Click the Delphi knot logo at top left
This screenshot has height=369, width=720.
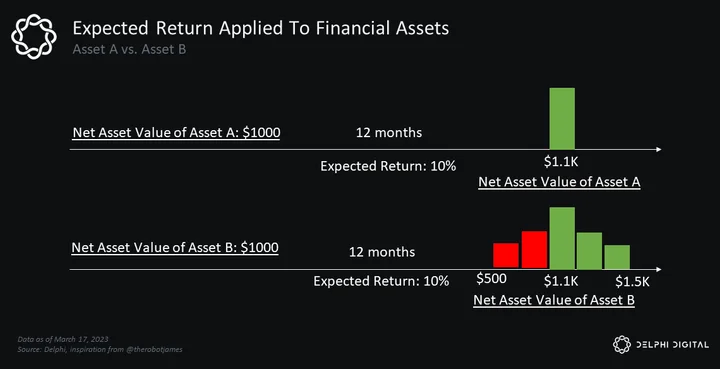[34, 37]
